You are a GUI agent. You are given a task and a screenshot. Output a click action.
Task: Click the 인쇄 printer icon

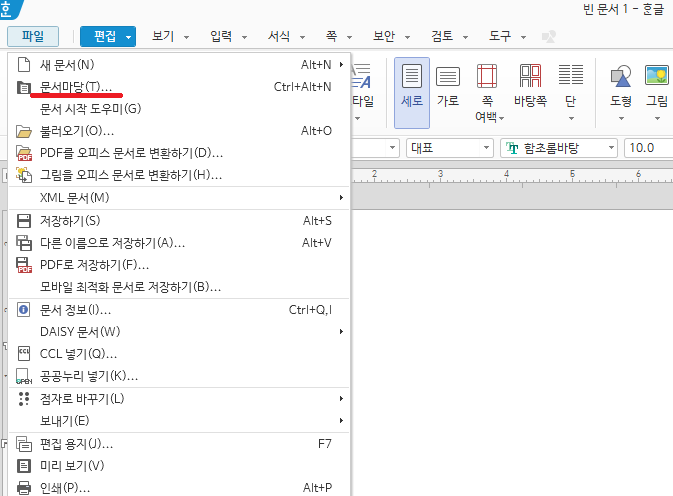(x=24, y=488)
